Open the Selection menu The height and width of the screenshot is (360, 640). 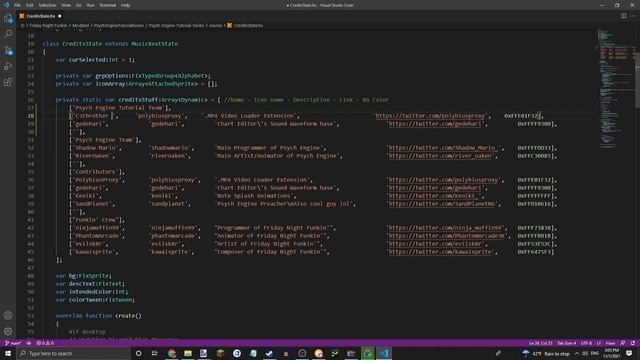pos(47,5)
